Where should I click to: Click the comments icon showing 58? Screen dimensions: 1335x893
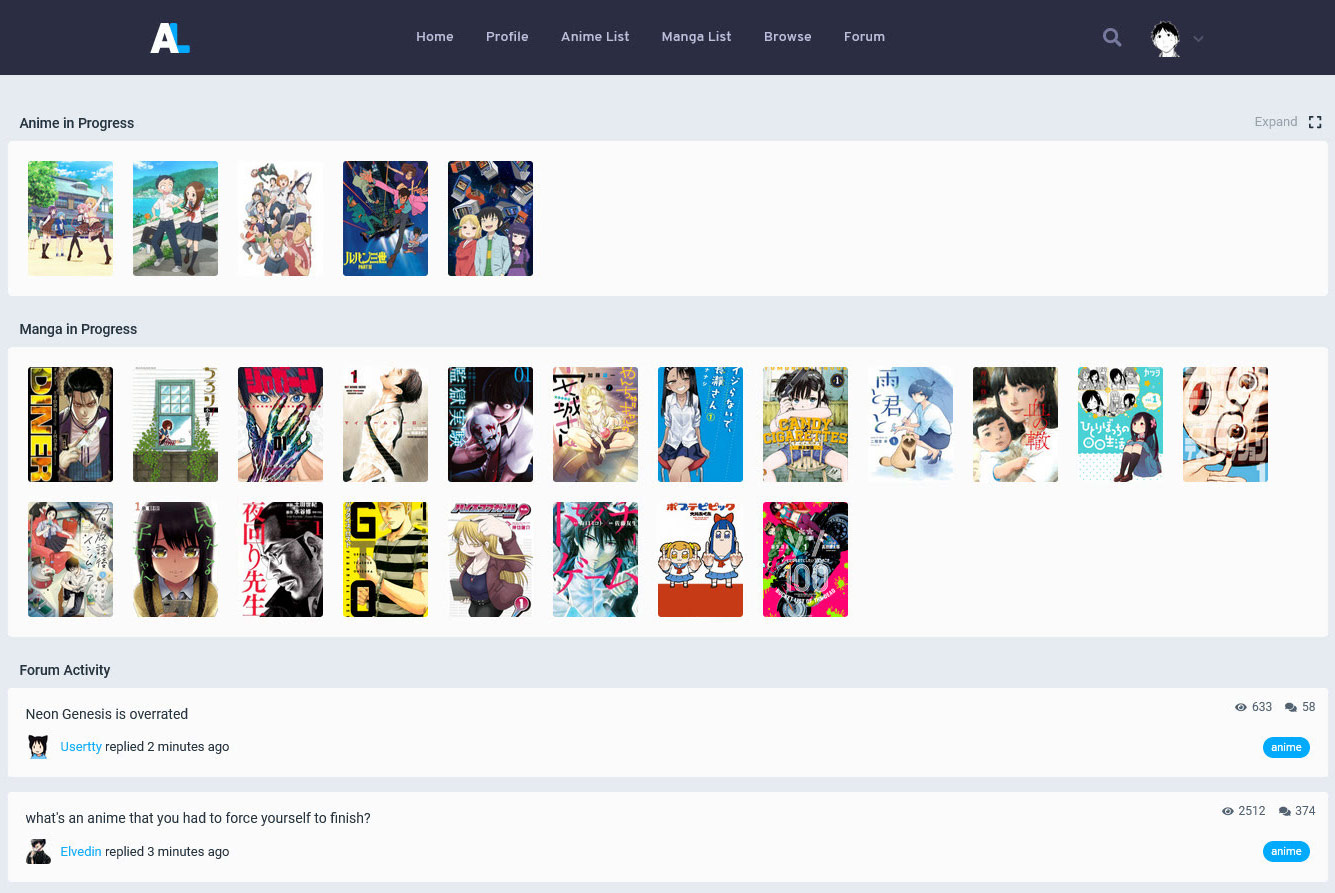click(1291, 707)
